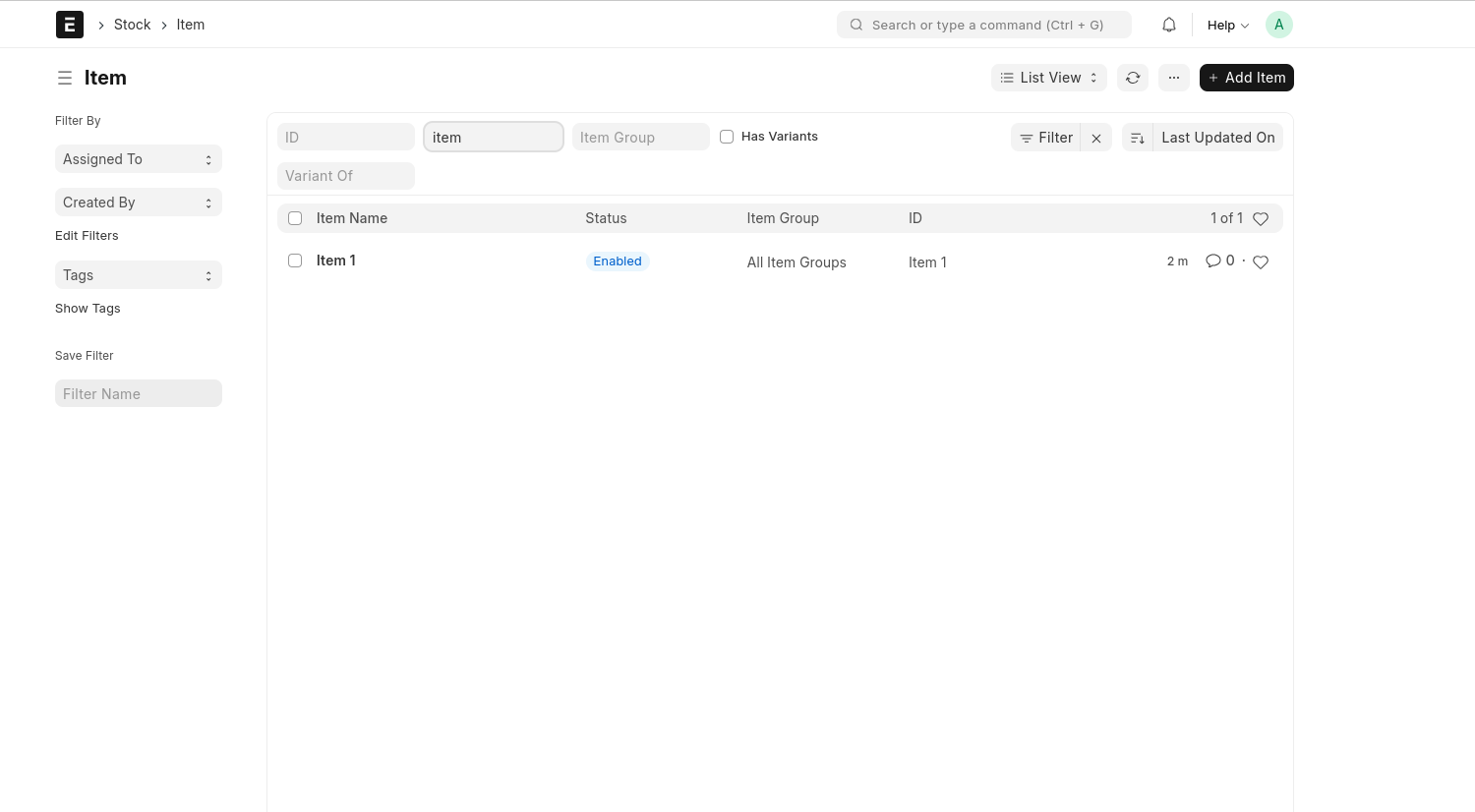Click the Add Item button
The image size is (1475, 812).
coord(1246,78)
